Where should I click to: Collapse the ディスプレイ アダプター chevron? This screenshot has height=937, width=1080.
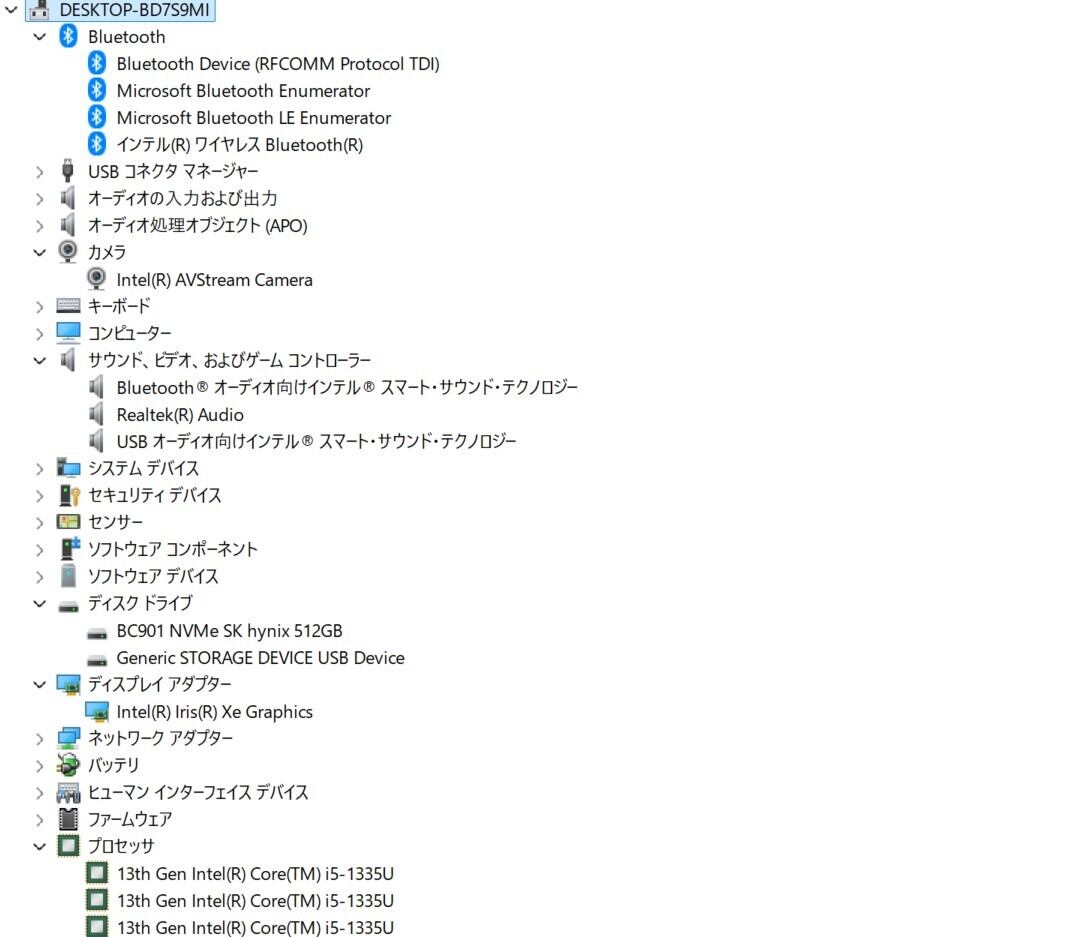point(39,685)
